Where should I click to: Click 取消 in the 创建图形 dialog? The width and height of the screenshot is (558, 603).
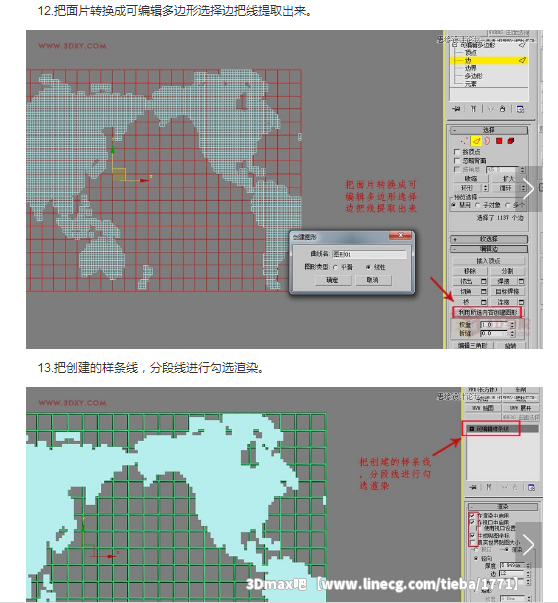click(x=373, y=280)
